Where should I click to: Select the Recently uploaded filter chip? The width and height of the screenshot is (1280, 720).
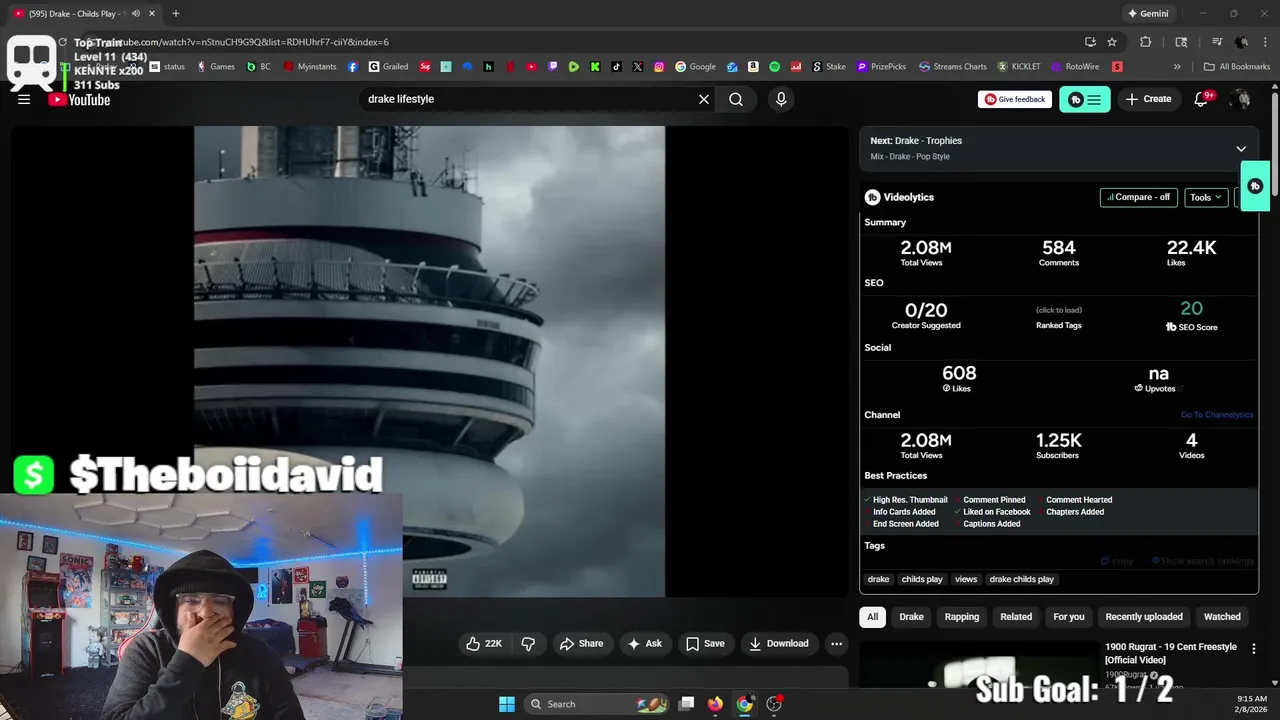pyautogui.click(x=1144, y=617)
